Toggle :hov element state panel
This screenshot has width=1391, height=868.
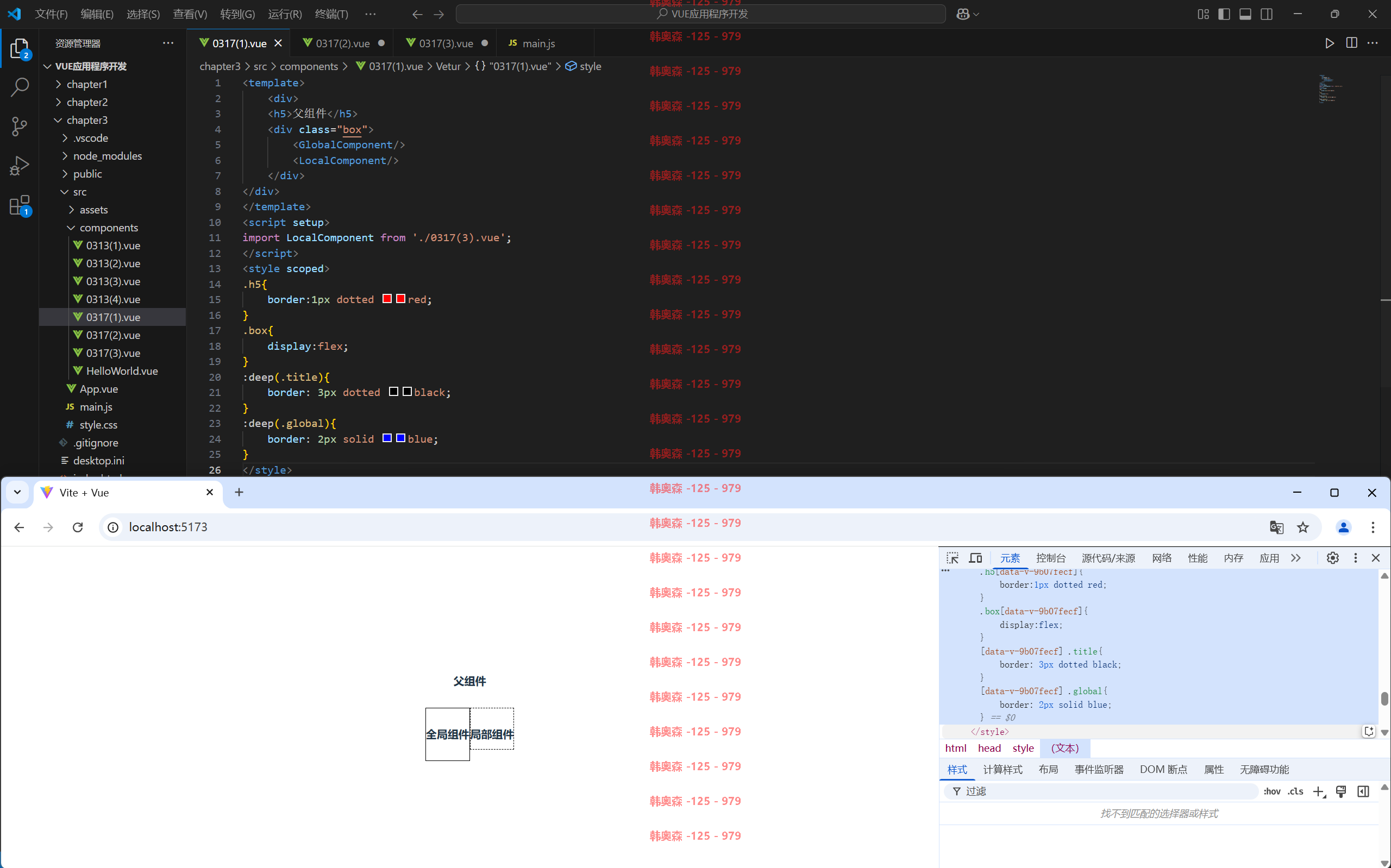pos(1271,791)
